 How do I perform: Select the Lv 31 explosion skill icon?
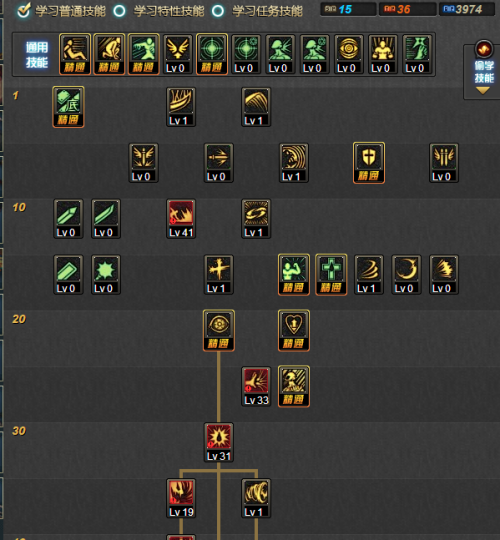pyautogui.click(x=218, y=443)
